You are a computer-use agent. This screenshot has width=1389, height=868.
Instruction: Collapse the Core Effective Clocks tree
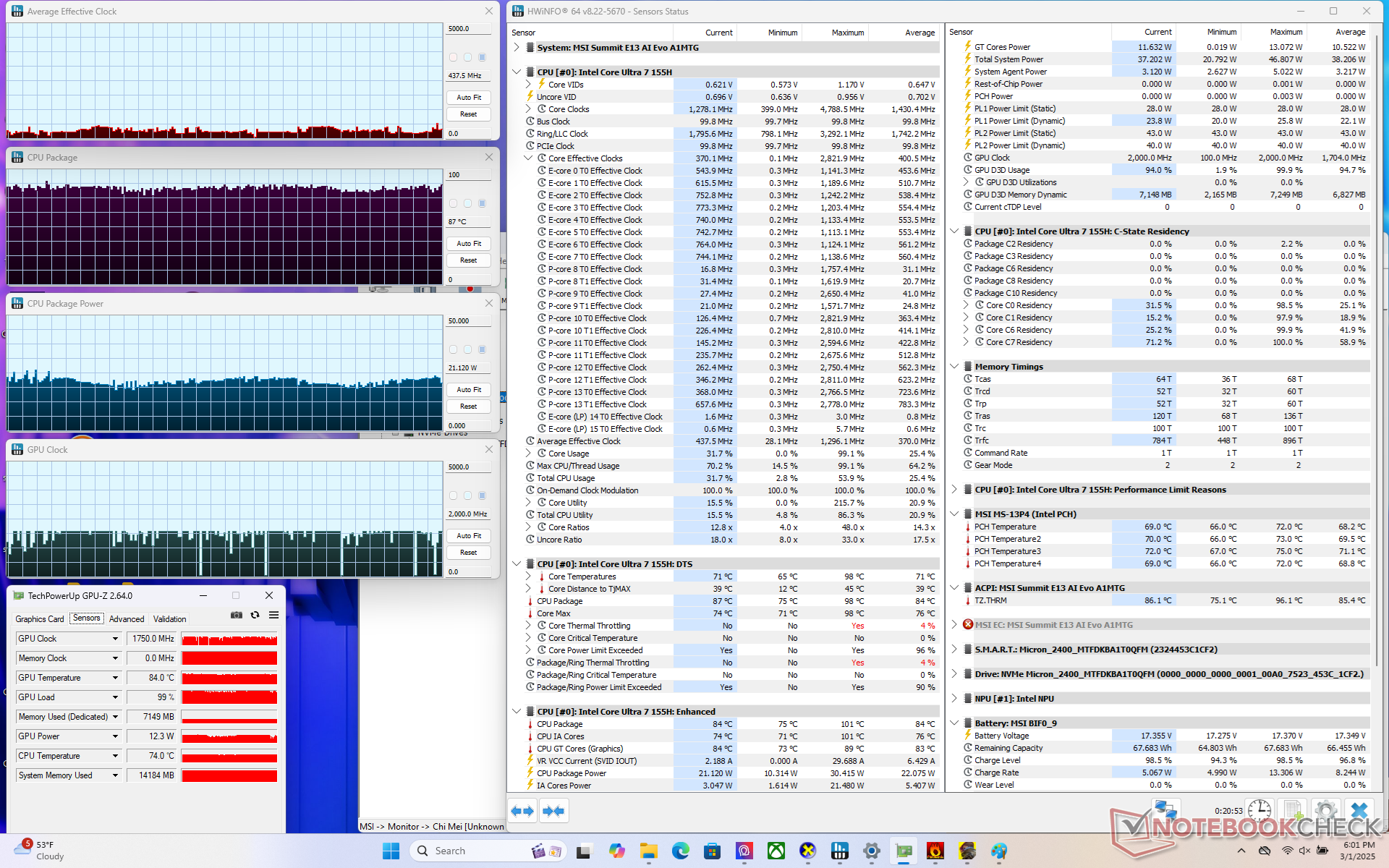click(x=528, y=158)
